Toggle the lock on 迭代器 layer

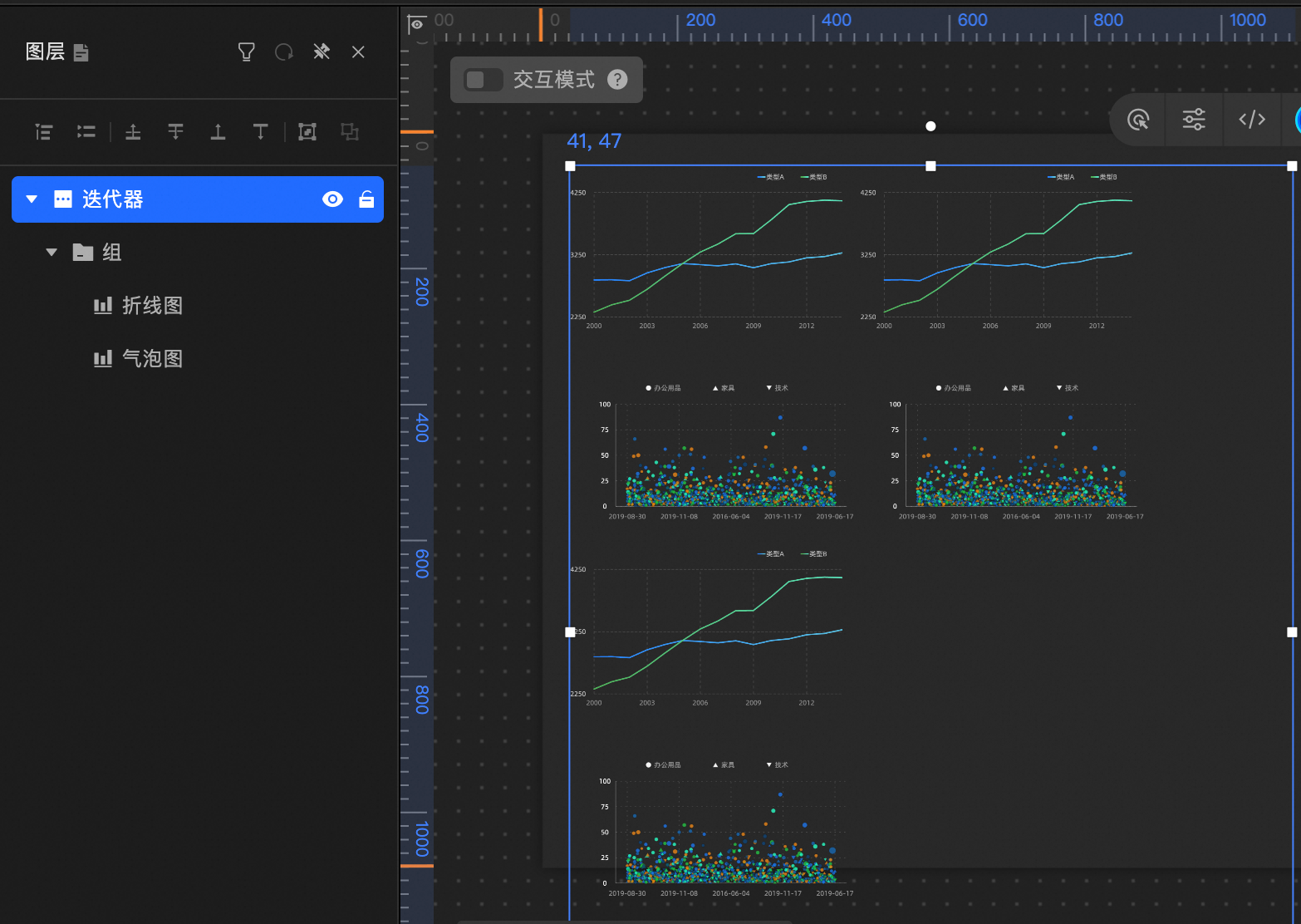click(366, 199)
